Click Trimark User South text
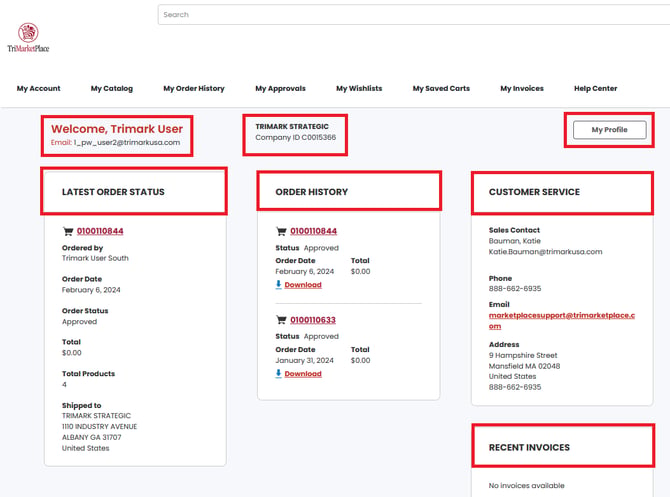670x497 pixels. 95,258
